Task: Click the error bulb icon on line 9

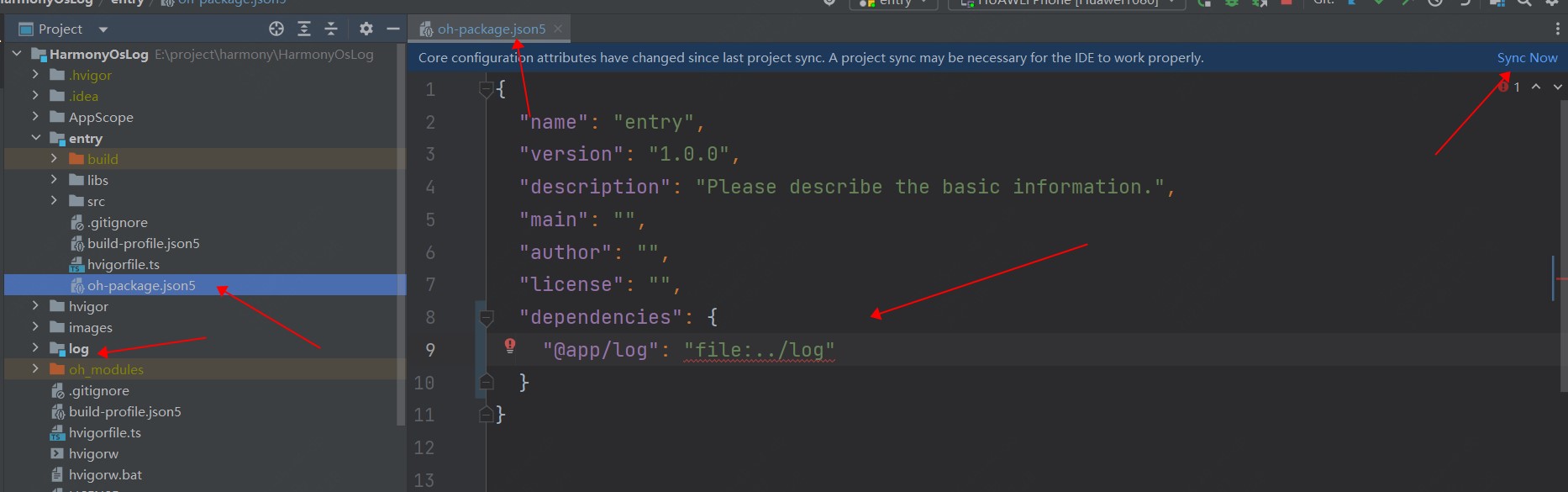Action: coord(510,346)
